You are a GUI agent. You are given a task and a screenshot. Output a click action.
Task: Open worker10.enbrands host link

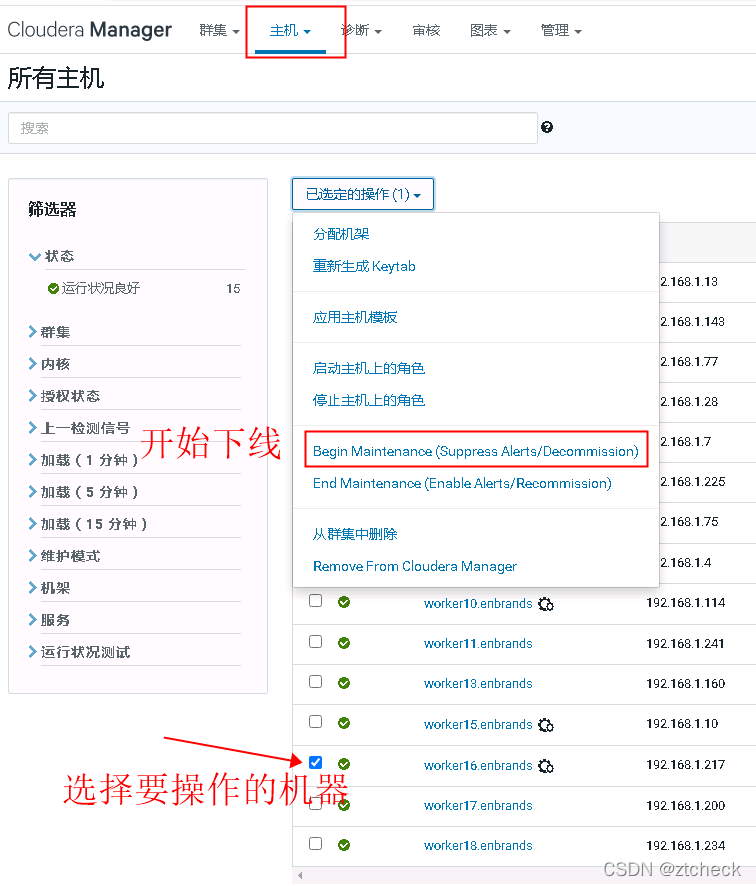click(478, 603)
